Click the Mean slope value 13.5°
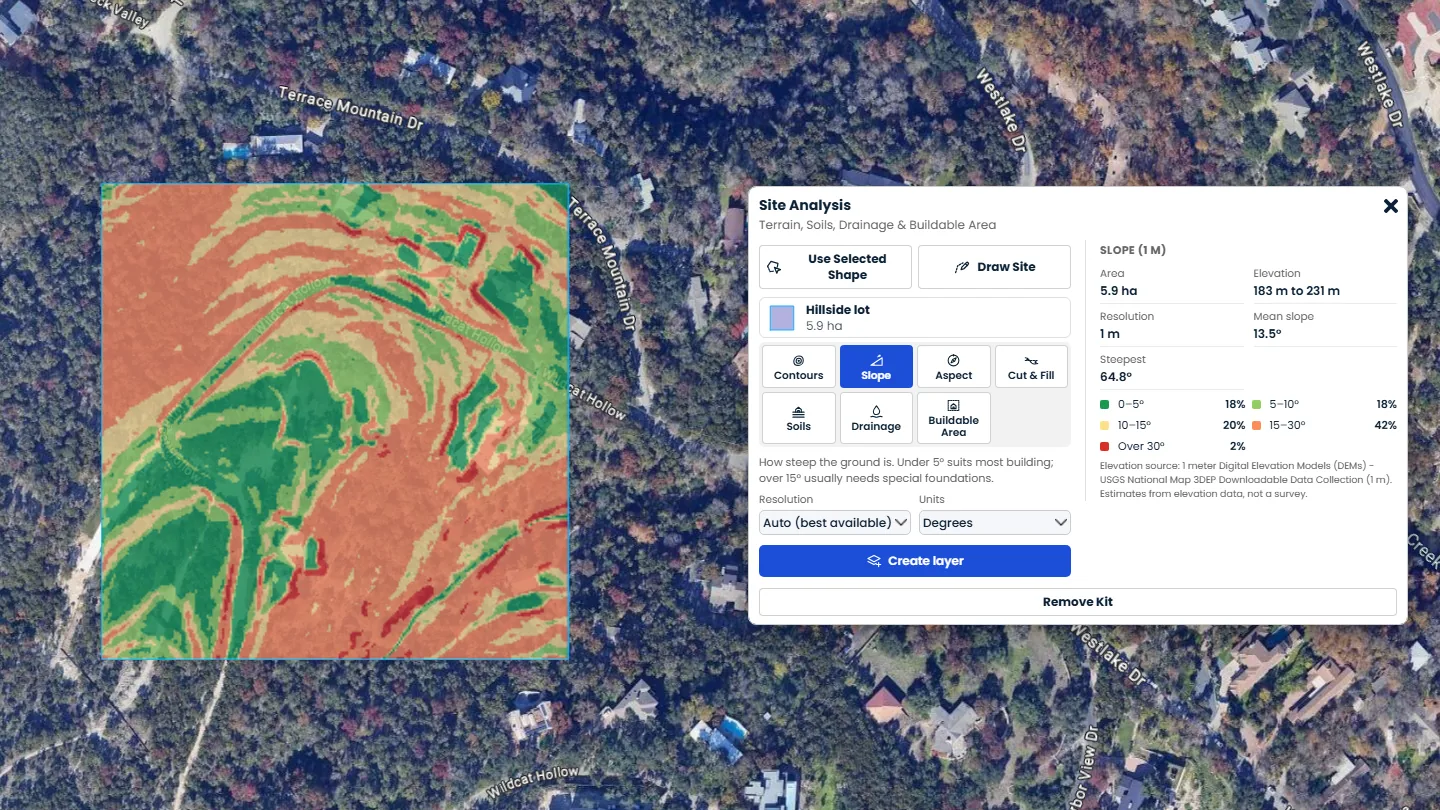The width and height of the screenshot is (1440, 810). (x=1267, y=334)
